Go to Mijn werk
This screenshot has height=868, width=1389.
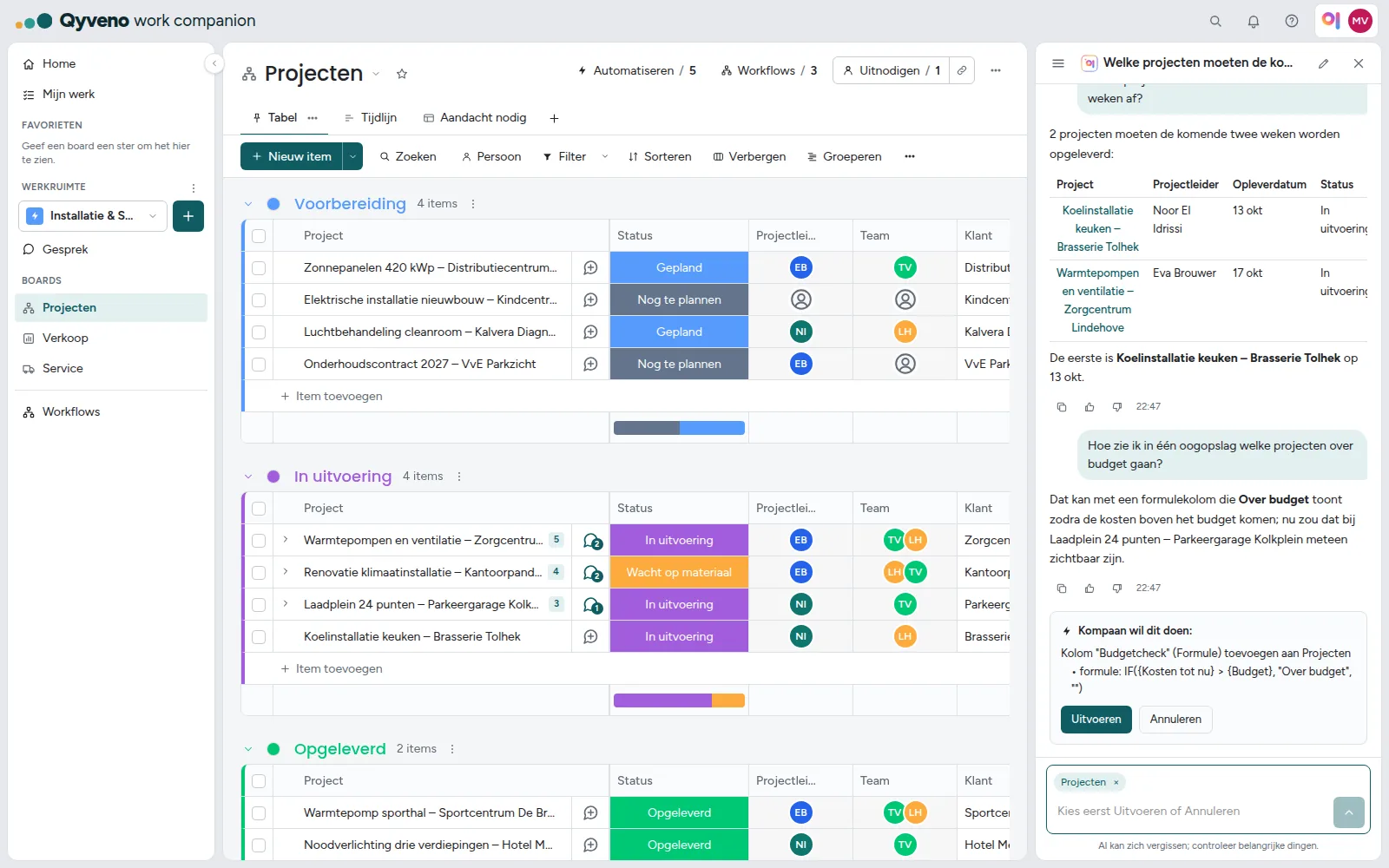point(111,95)
